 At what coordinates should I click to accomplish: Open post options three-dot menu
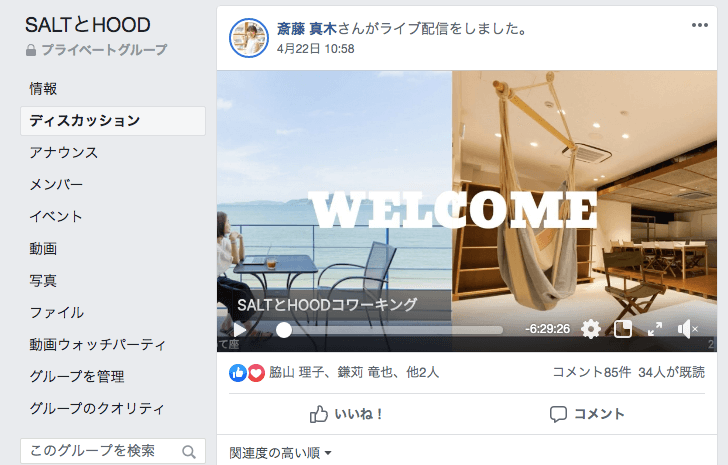click(700, 25)
